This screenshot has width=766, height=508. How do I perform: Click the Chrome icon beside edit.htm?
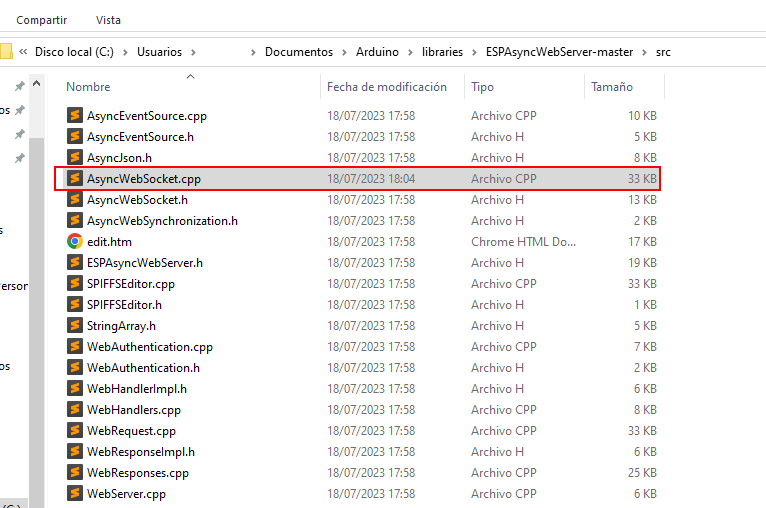pos(74,242)
